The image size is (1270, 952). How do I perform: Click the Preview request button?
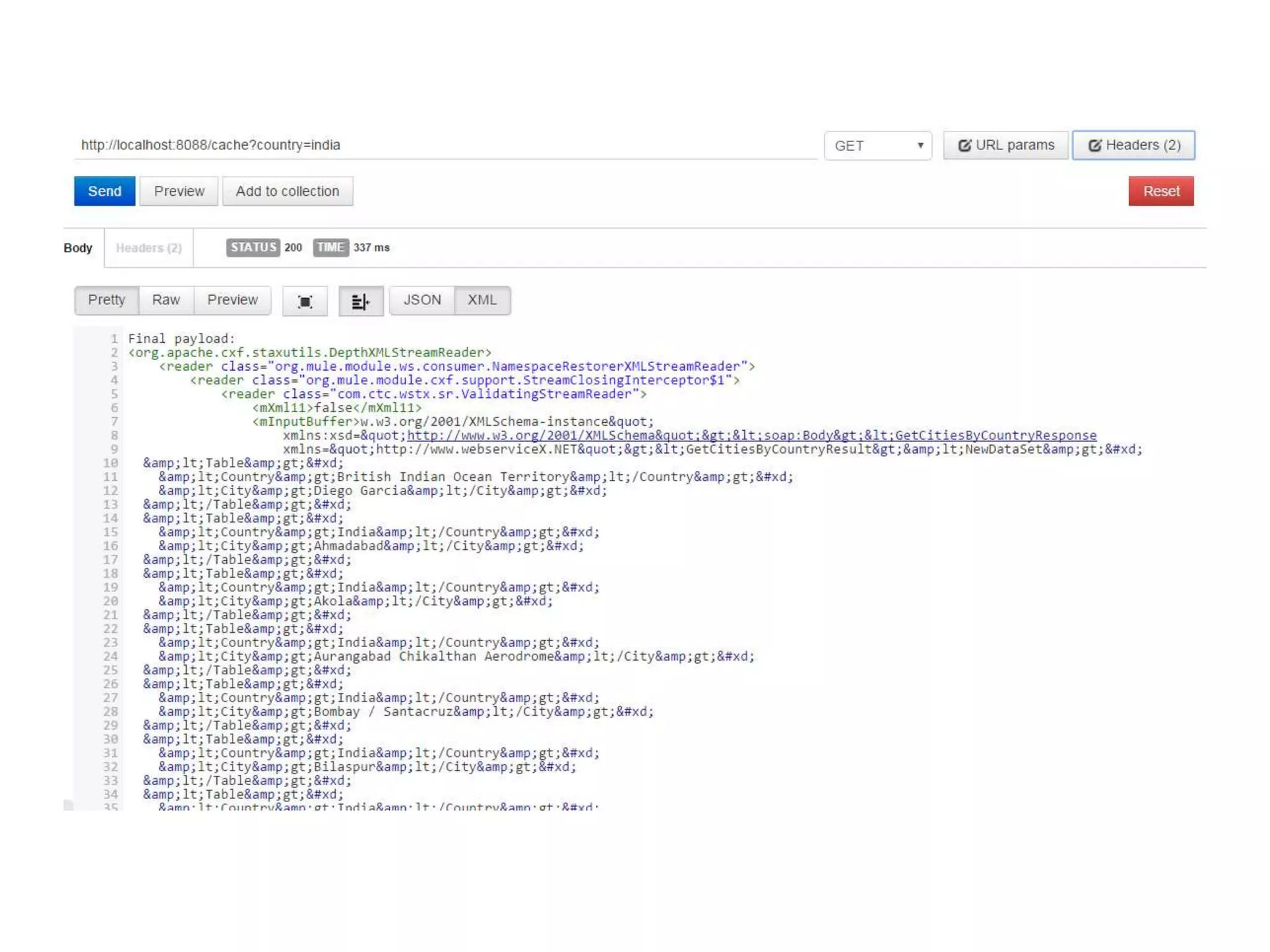tap(179, 191)
